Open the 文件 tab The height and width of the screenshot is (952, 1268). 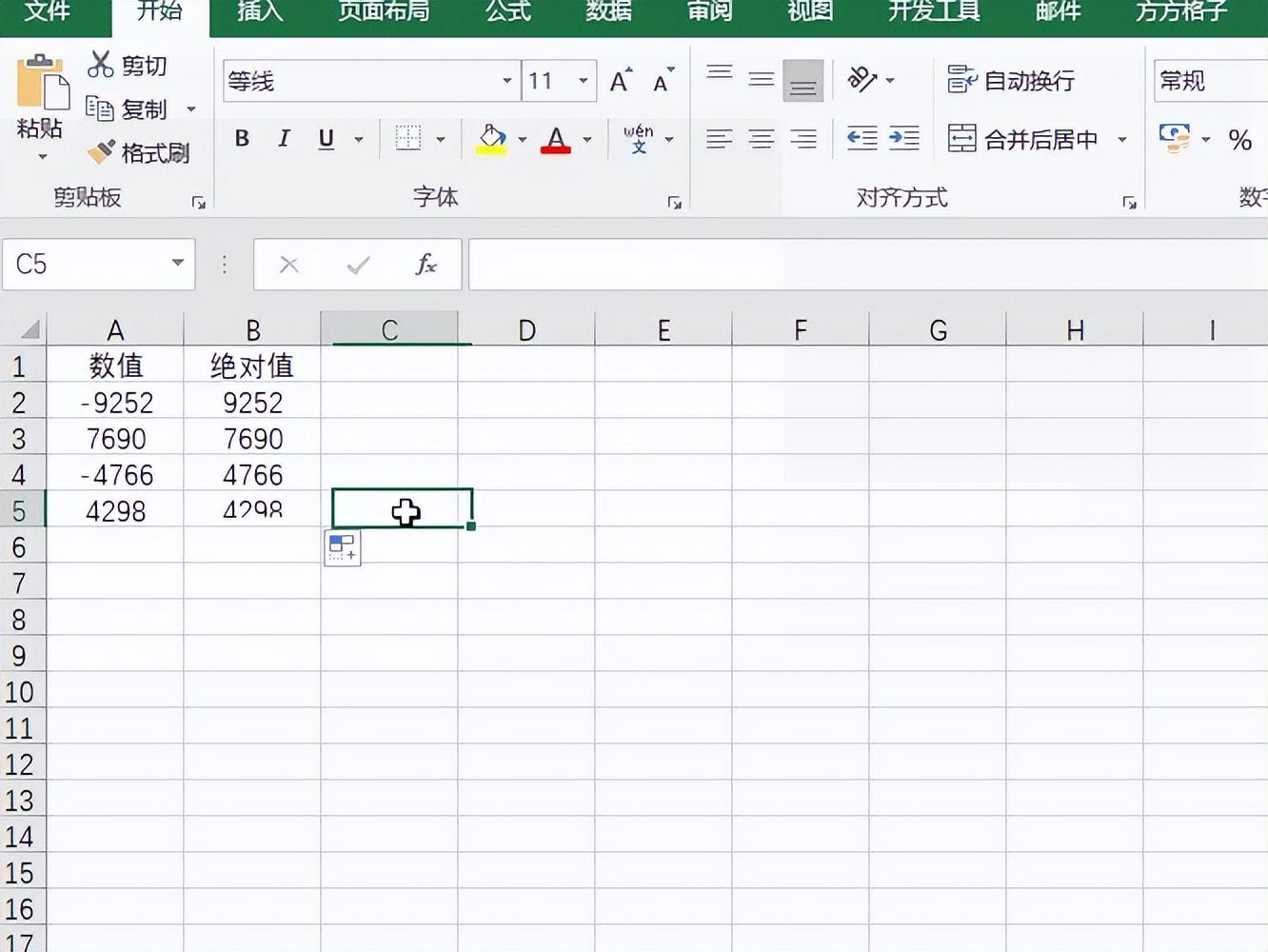[x=48, y=11]
